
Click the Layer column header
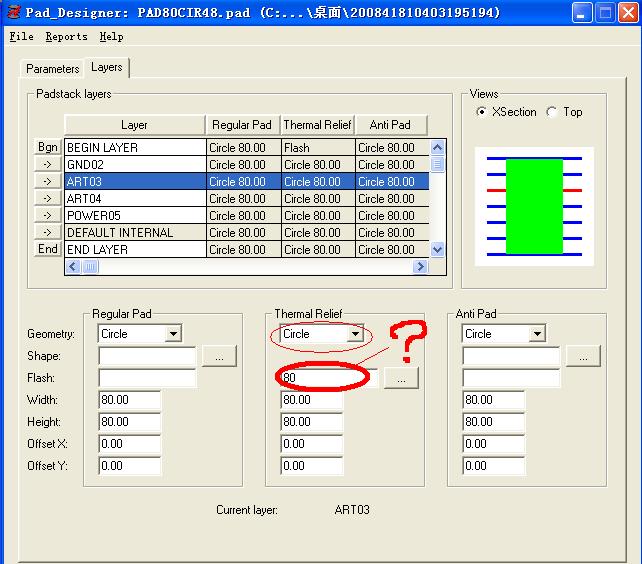[x=134, y=125]
